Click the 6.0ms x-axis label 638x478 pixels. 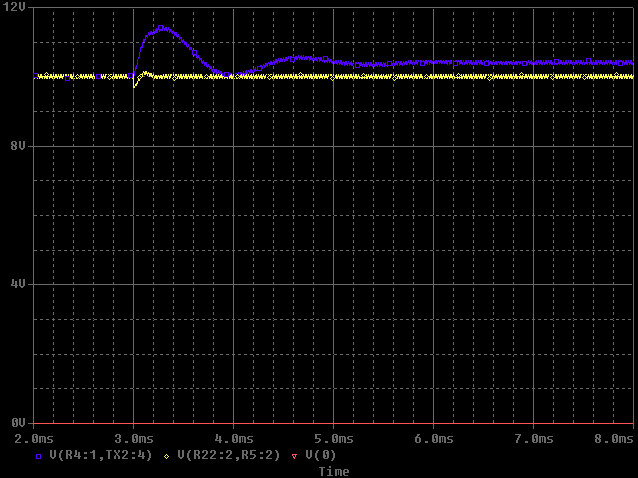[x=434, y=439]
